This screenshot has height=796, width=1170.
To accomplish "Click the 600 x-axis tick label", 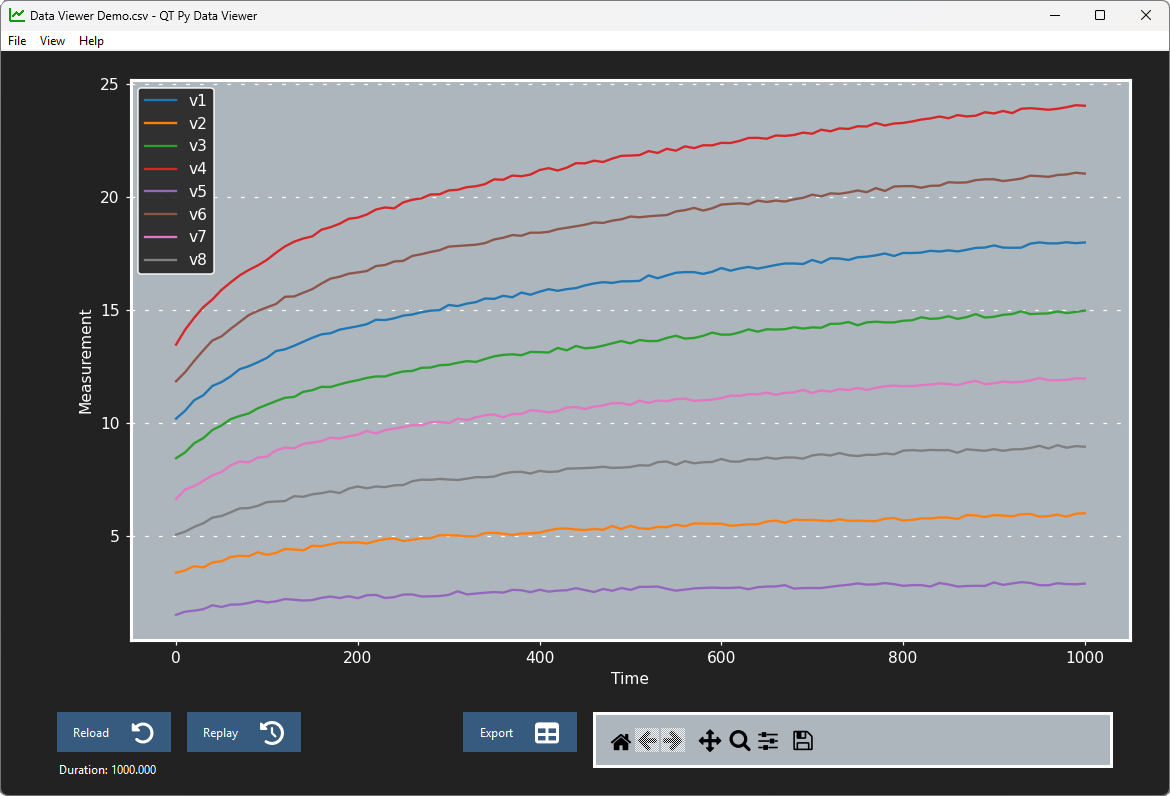I will (x=721, y=657).
